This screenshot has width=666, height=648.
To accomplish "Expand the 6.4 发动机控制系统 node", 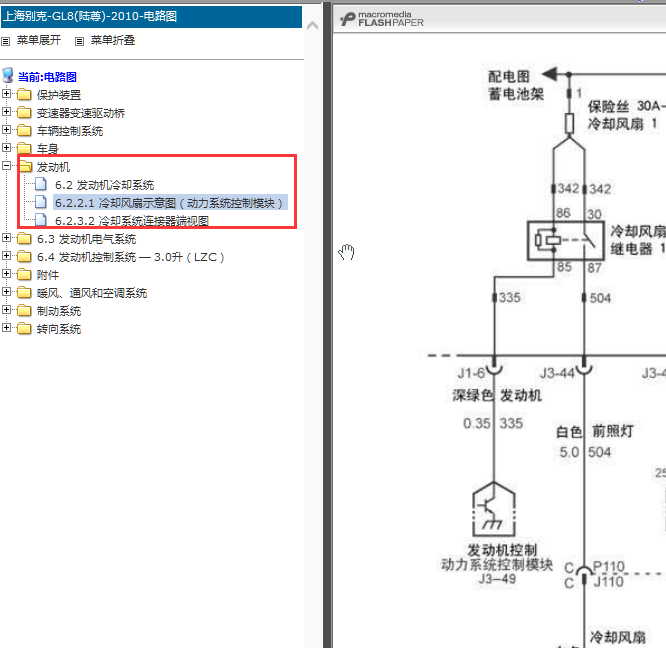I will coord(6,255).
